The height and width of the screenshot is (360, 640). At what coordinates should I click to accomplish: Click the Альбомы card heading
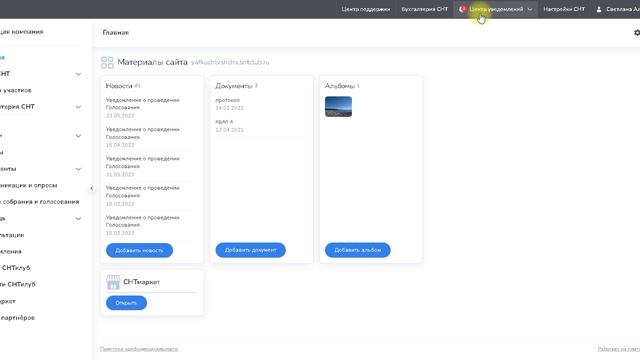[x=340, y=86]
